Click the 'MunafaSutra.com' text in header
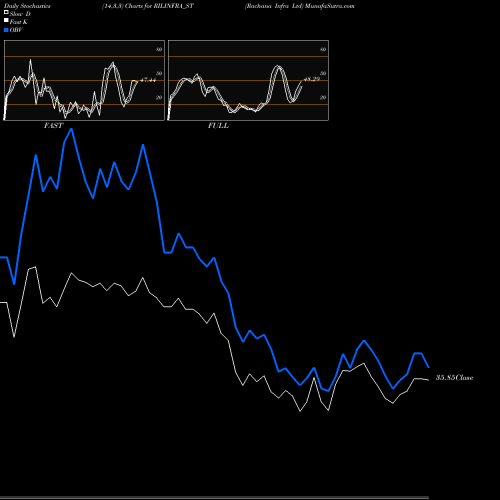 click(x=330, y=6)
